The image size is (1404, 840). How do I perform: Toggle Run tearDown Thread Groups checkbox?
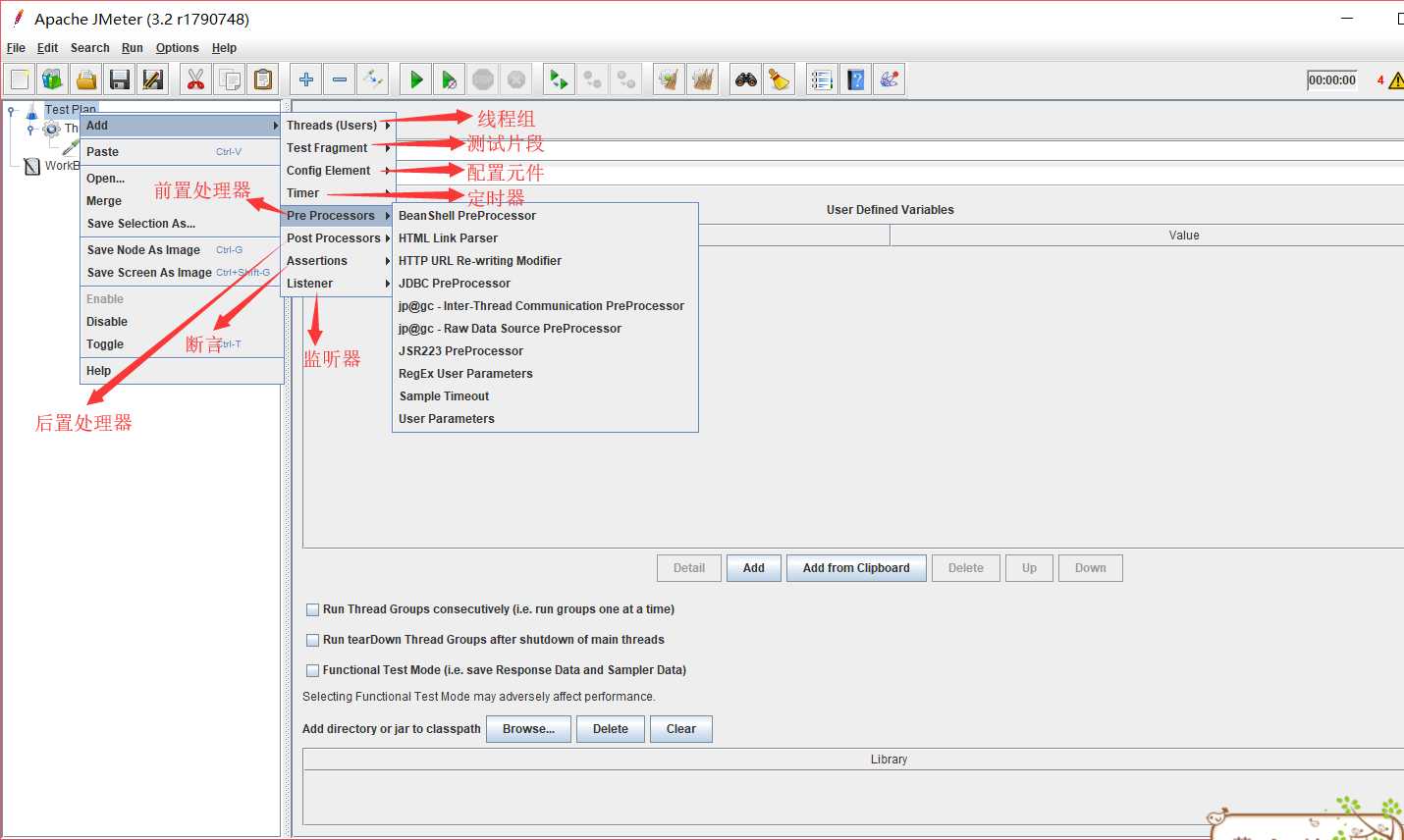tap(313, 640)
